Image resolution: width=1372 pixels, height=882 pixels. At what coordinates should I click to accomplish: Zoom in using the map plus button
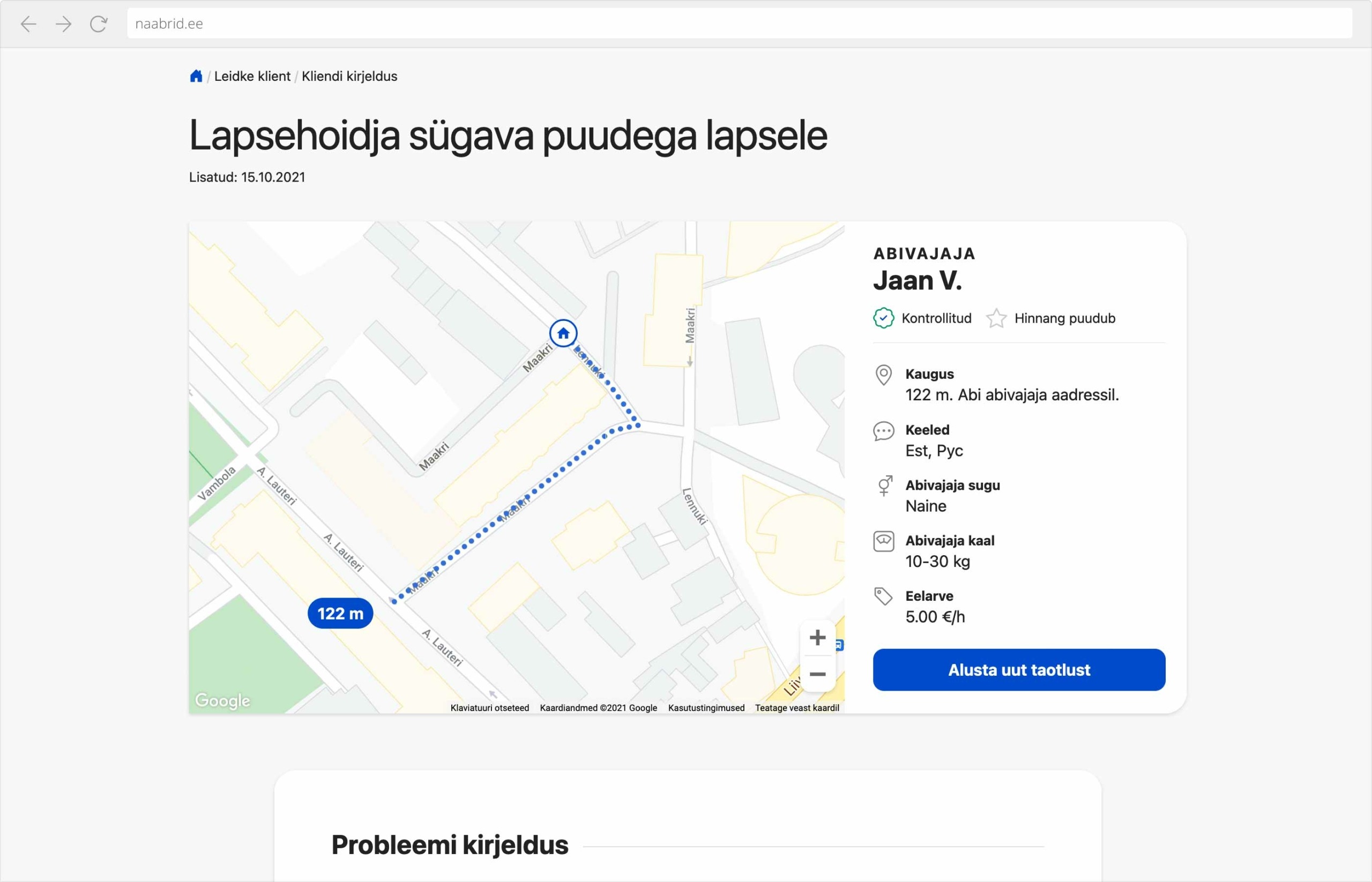coord(817,637)
